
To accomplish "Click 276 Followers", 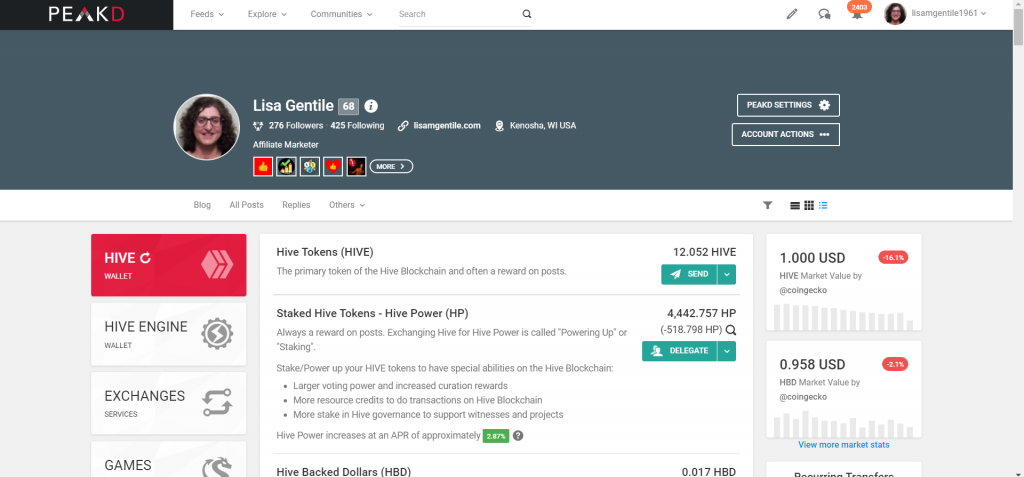I will pos(296,125).
